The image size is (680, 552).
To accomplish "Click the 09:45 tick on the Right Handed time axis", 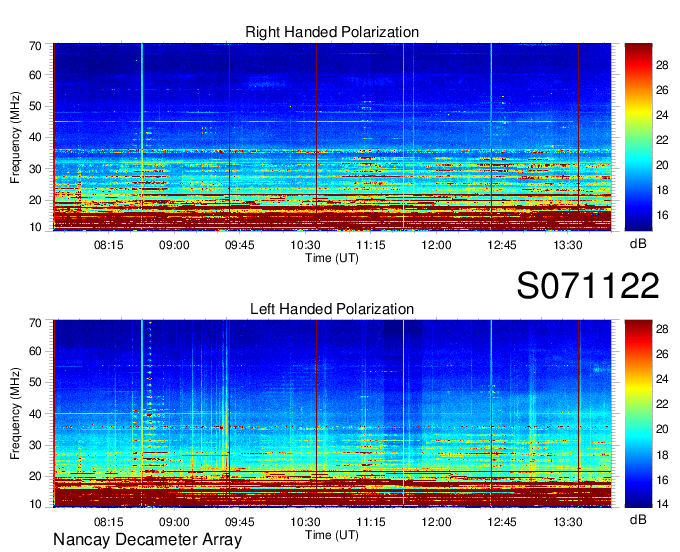I will (x=239, y=245).
